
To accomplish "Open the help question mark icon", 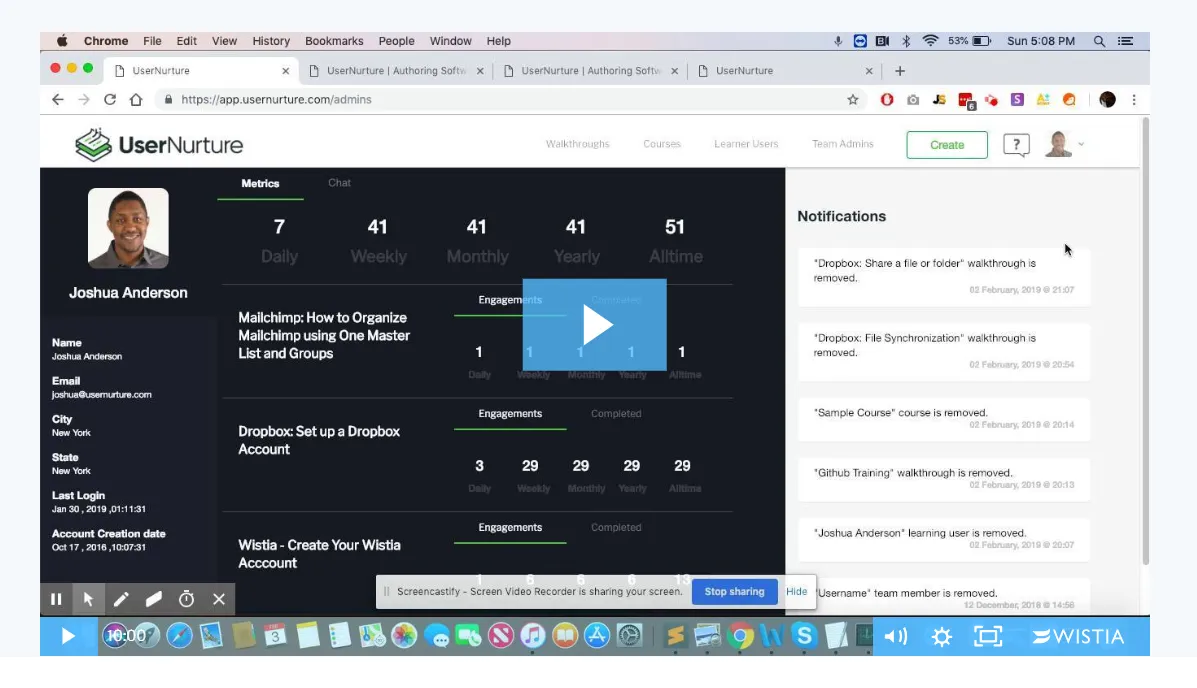I will click(x=1016, y=144).
